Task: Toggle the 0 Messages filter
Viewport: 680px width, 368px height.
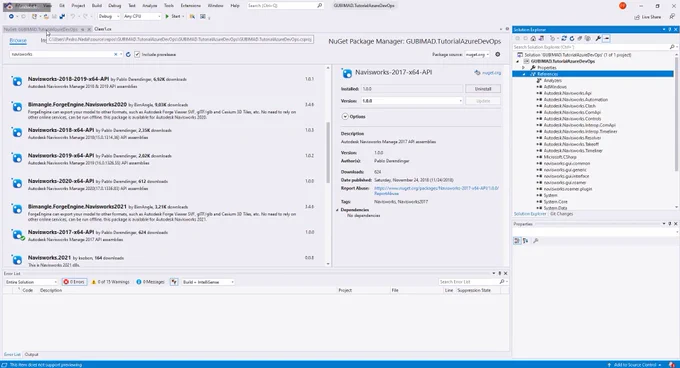Action: tap(150, 282)
